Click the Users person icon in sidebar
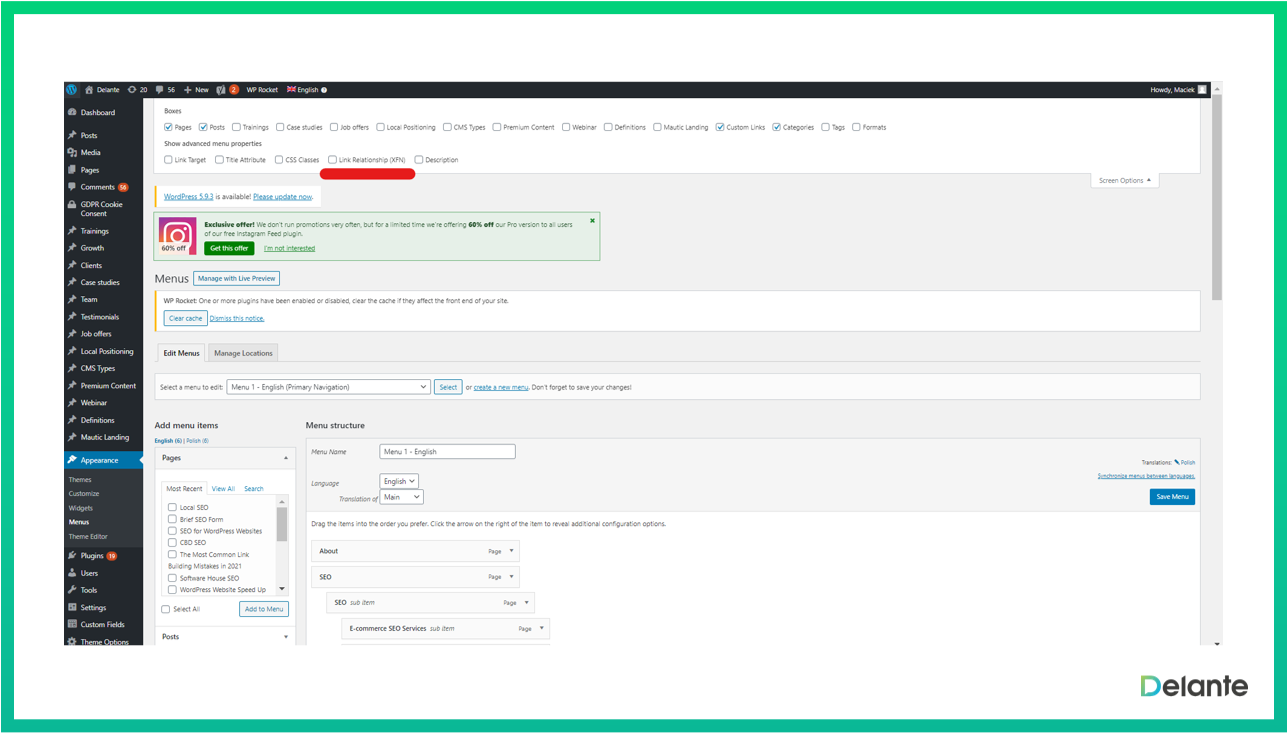The width and height of the screenshot is (1287, 733). point(72,573)
